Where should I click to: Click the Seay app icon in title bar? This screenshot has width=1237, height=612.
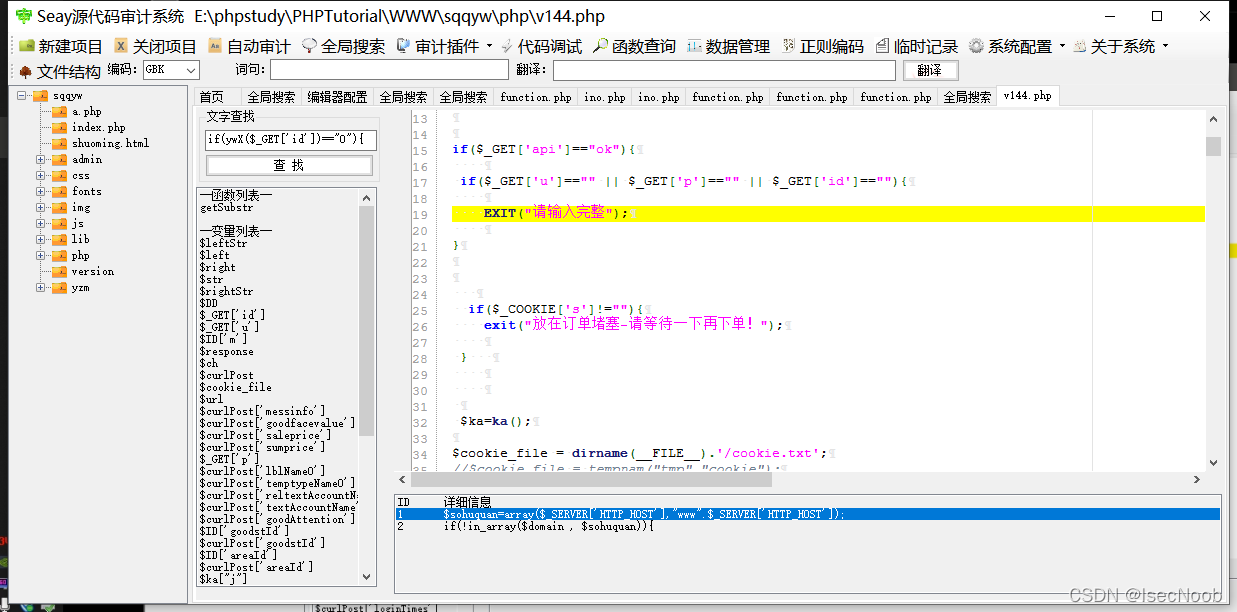pyautogui.click(x=23, y=16)
